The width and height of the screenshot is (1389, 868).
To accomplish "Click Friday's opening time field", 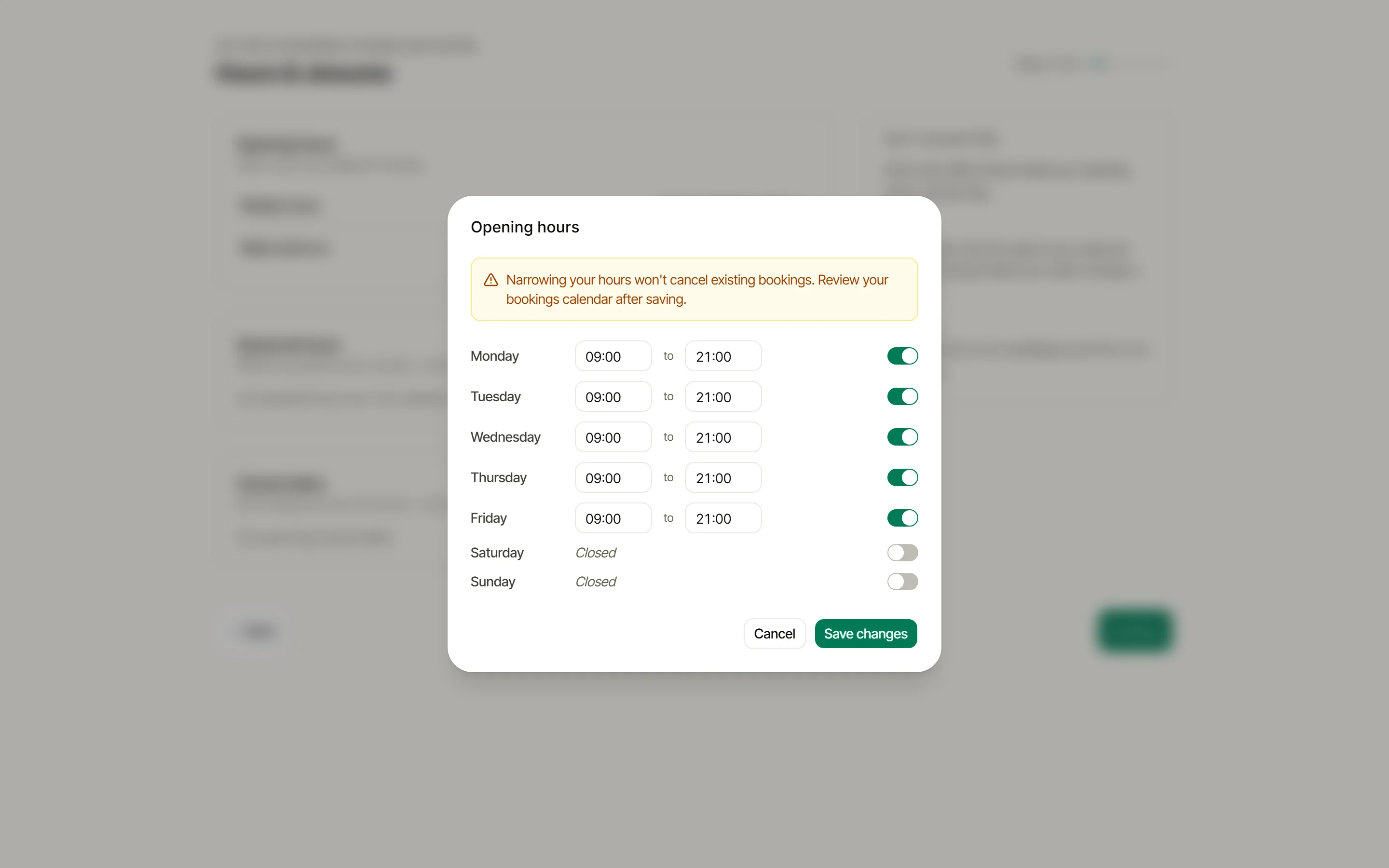I will click(x=613, y=518).
